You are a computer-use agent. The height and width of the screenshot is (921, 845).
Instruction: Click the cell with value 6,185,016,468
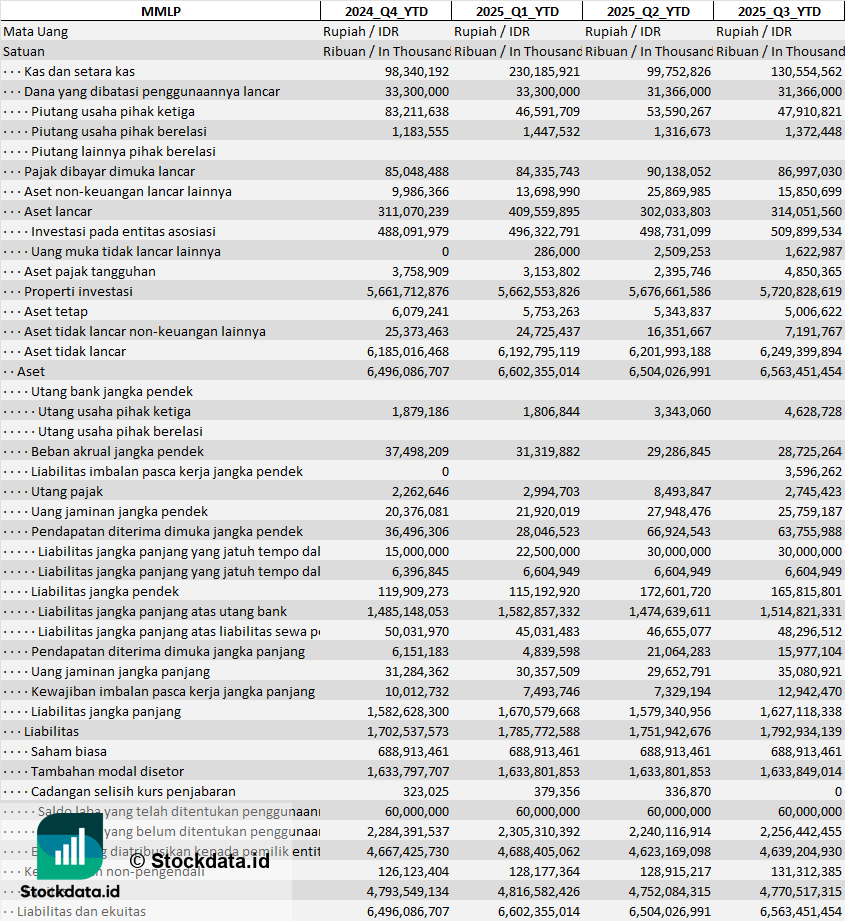pos(408,351)
